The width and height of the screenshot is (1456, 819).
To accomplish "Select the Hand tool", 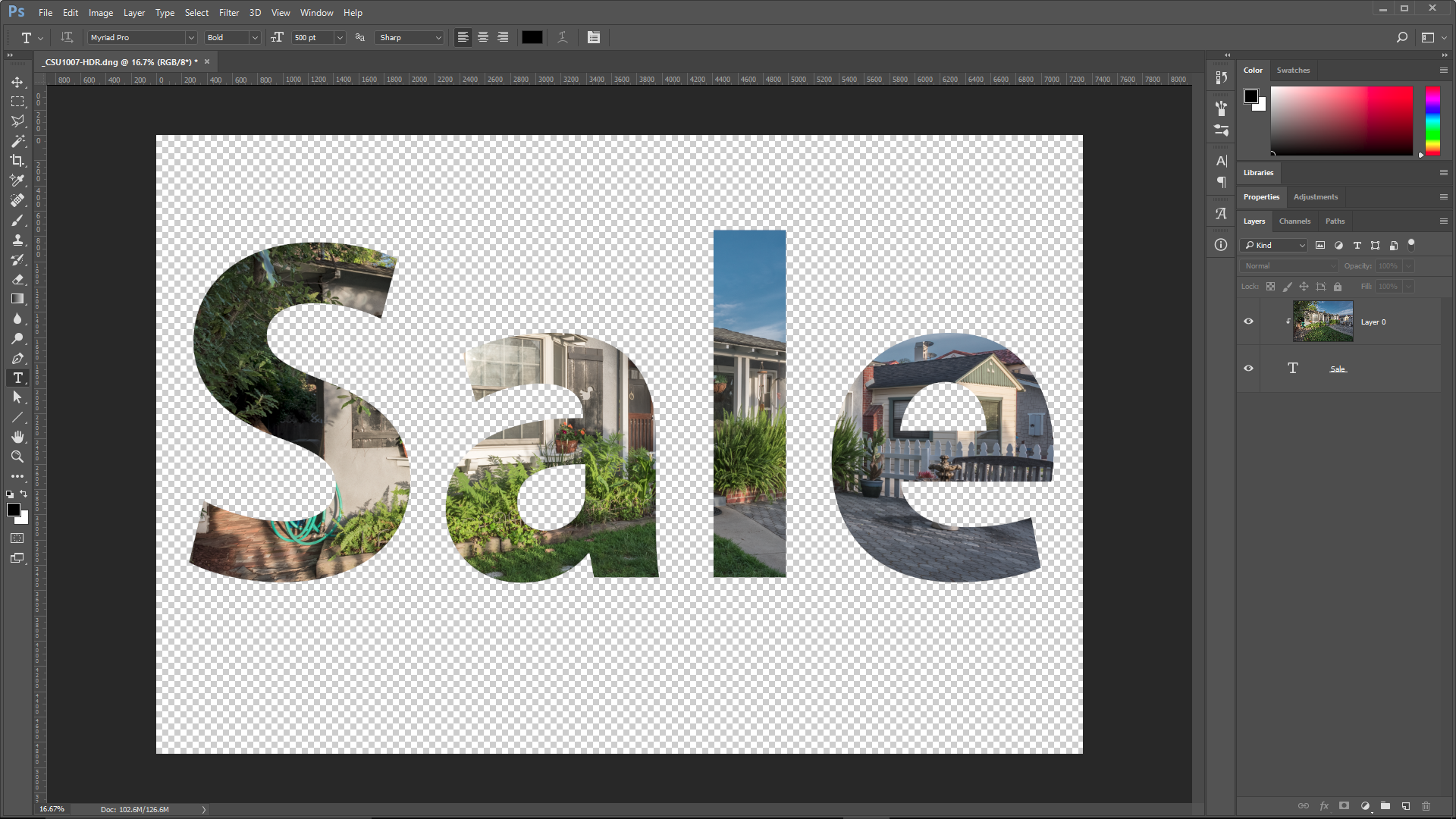I will coord(17,437).
